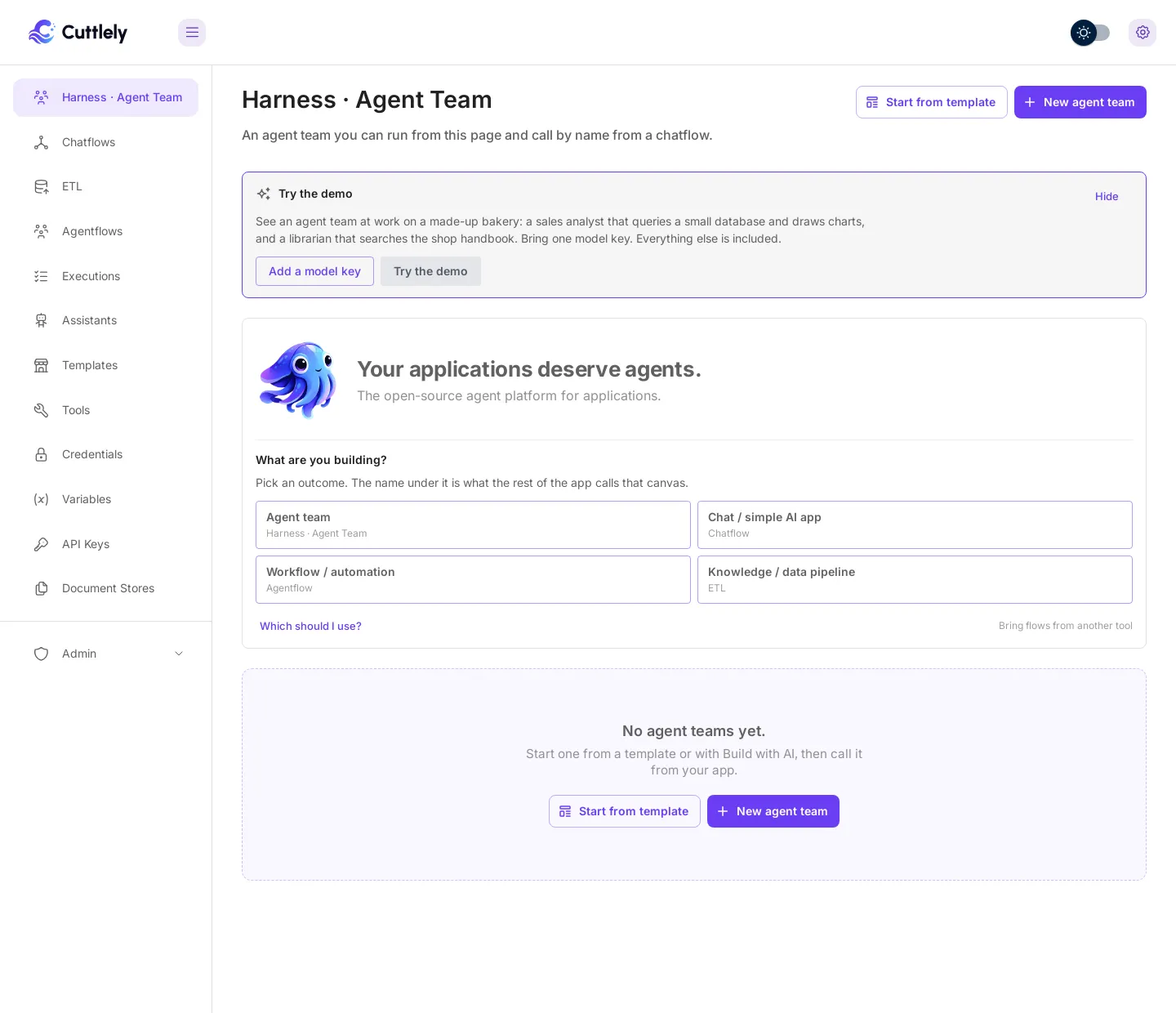Screen dimensions: 1176x1013
Task: Click Add a model key button
Action: 314,271
